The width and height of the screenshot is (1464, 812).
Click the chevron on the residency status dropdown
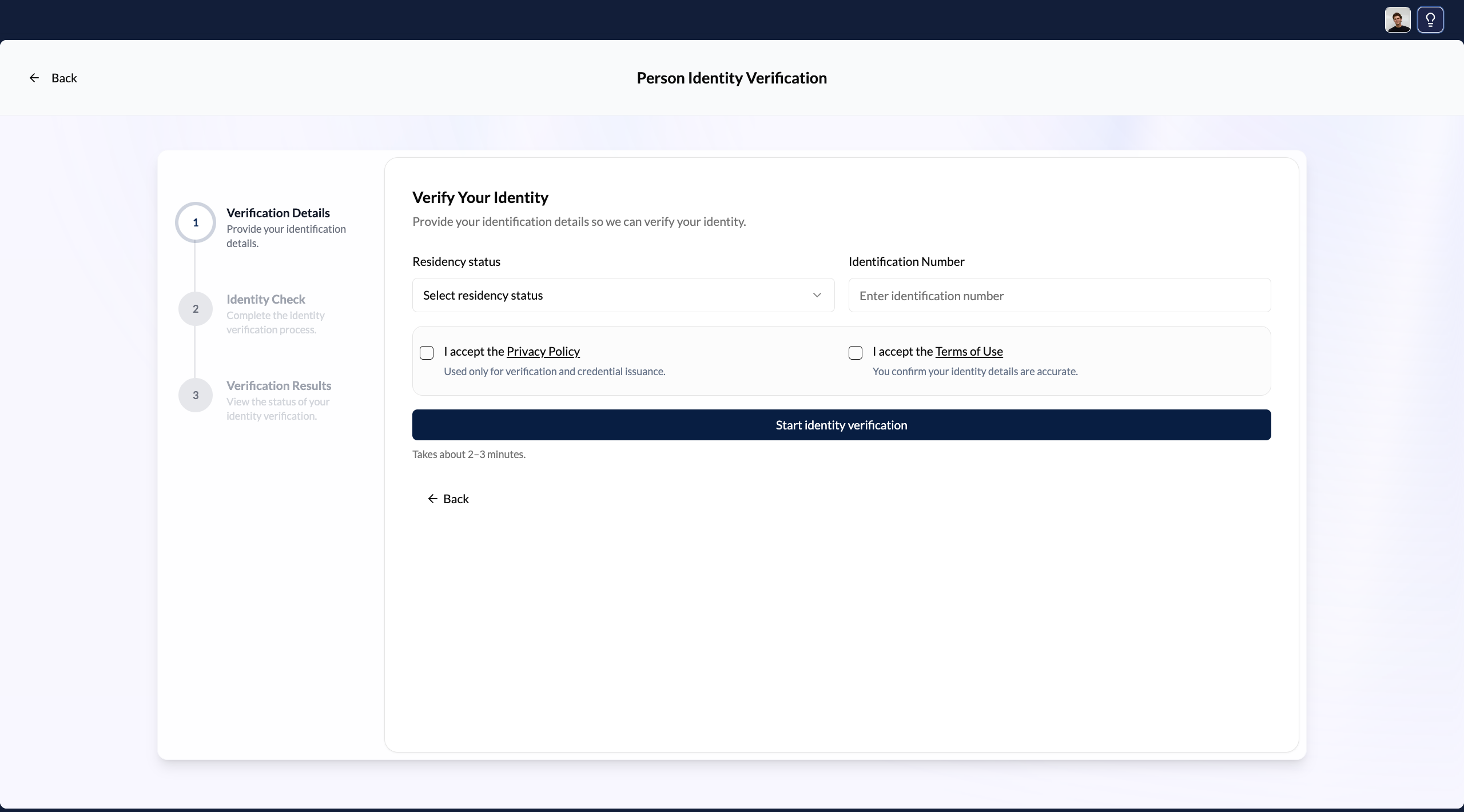pos(817,295)
